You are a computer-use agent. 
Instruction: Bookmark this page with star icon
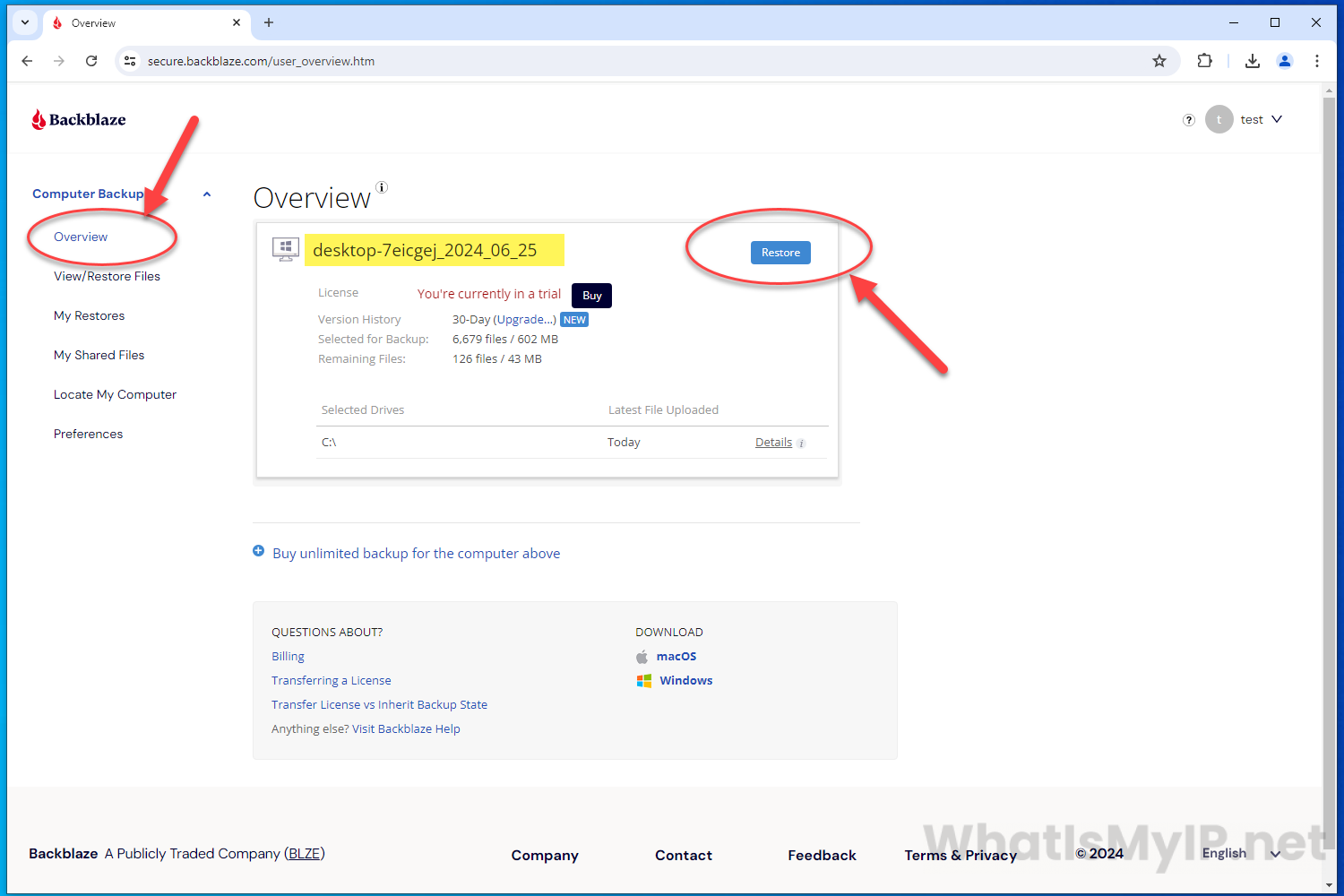pos(1159,61)
